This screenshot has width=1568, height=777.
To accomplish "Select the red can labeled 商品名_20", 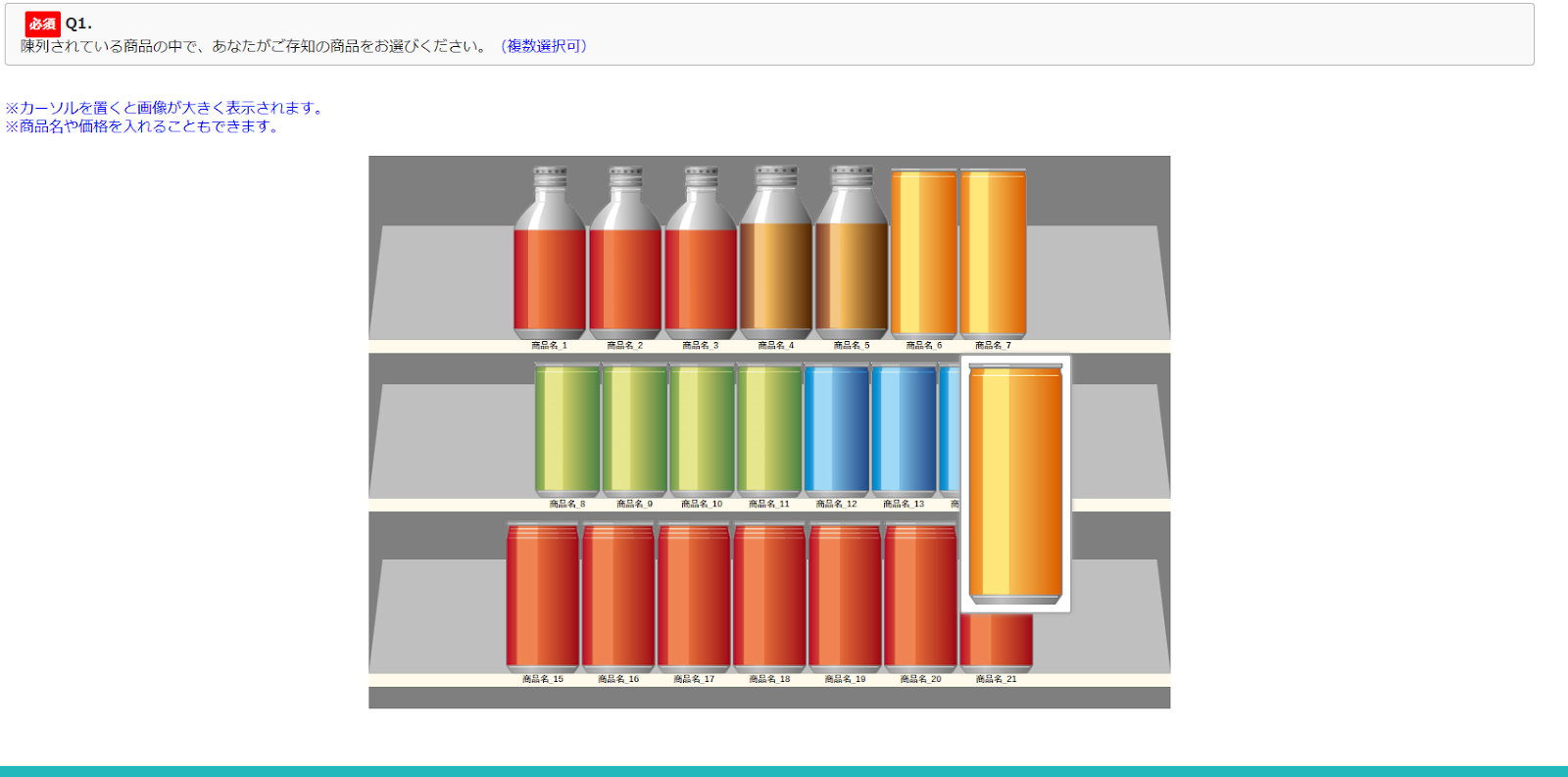I will tap(920, 596).
